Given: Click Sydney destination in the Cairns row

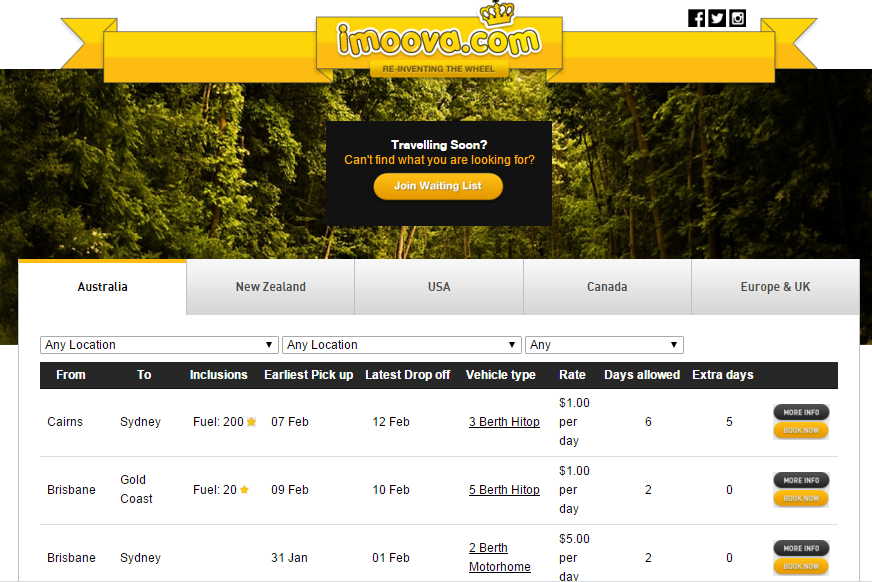Looking at the screenshot, I should point(140,422).
